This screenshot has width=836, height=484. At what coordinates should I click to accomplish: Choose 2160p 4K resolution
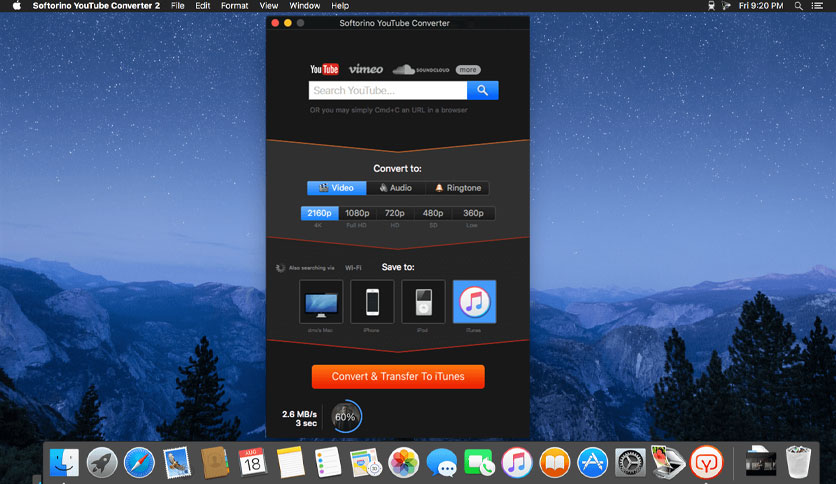[319, 213]
